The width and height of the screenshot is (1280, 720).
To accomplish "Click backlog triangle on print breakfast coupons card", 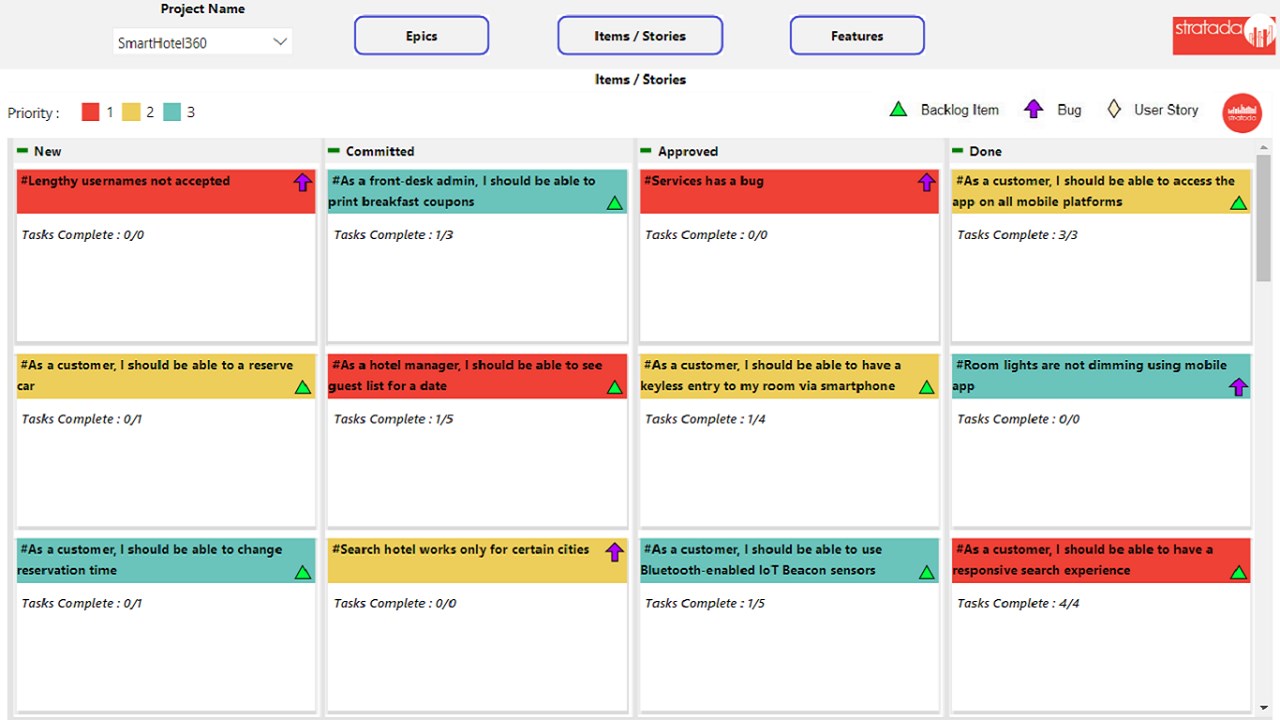I will [x=615, y=203].
